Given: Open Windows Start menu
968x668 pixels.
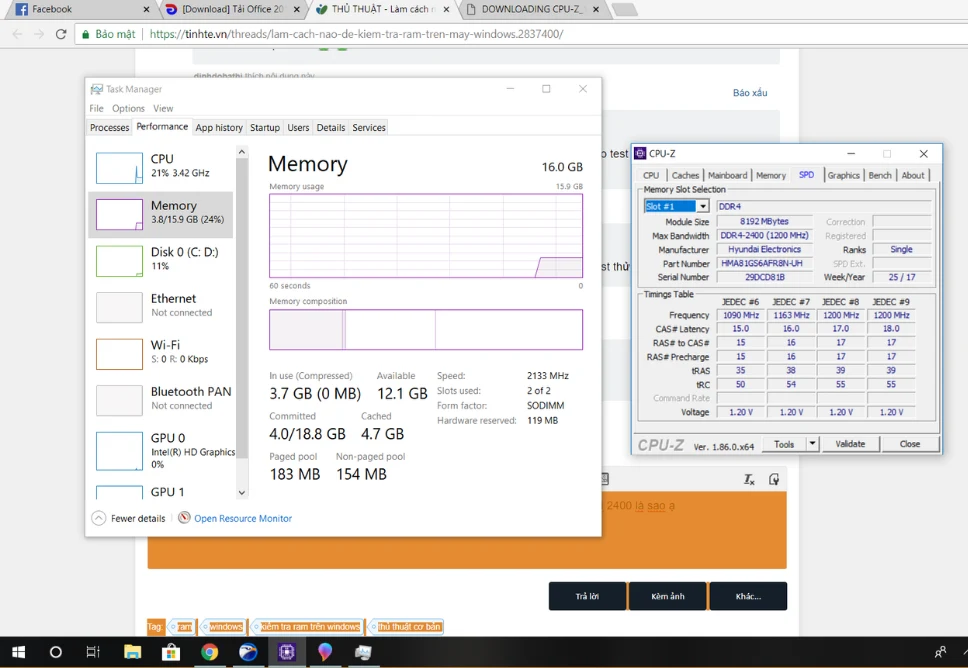Looking at the screenshot, I should [x=18, y=652].
